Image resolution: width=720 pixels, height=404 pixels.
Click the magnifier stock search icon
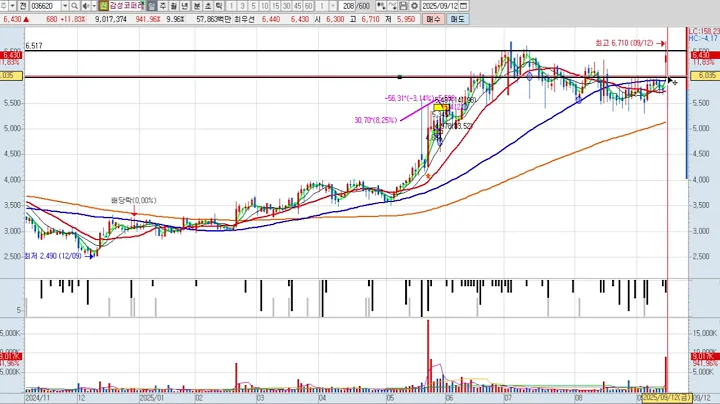pyautogui.click(x=74, y=6)
